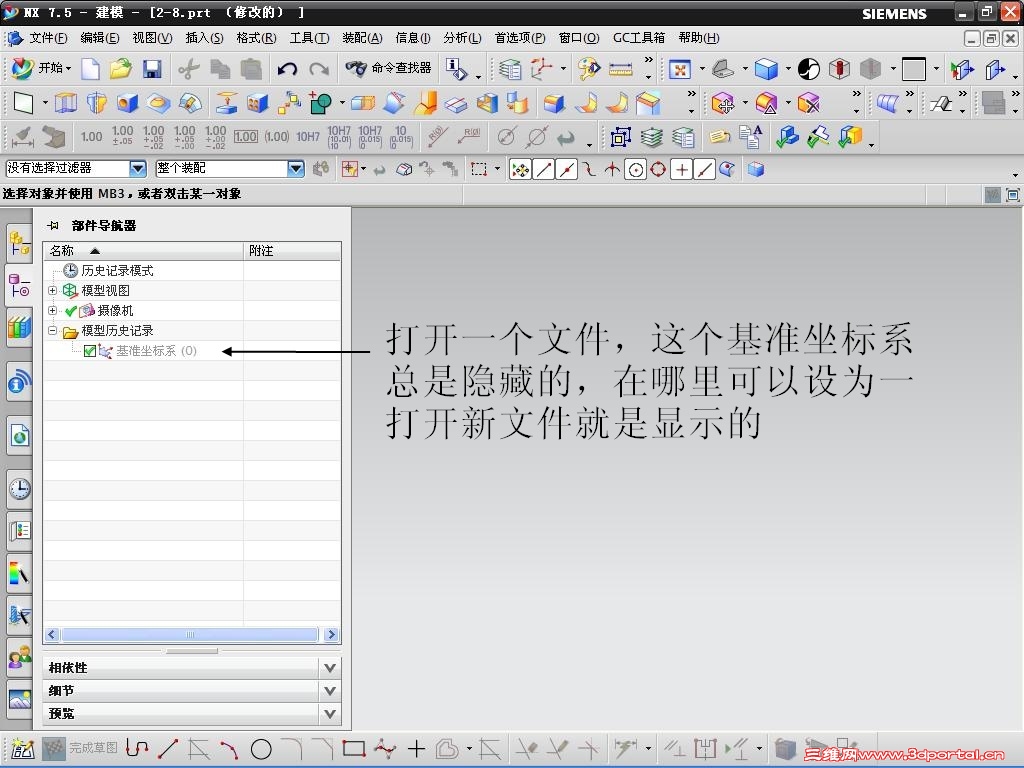Sort by the 名称 column header
Viewport: 1024px width, 768px height.
(144, 251)
